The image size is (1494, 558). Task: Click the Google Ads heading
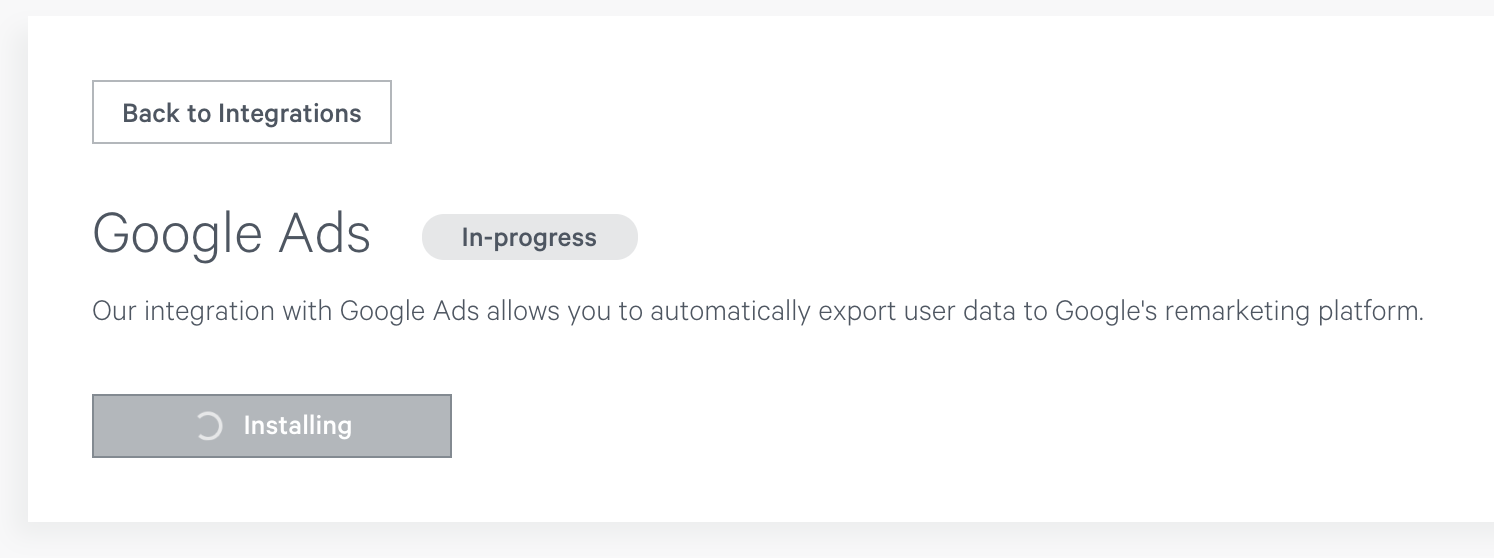click(x=232, y=235)
